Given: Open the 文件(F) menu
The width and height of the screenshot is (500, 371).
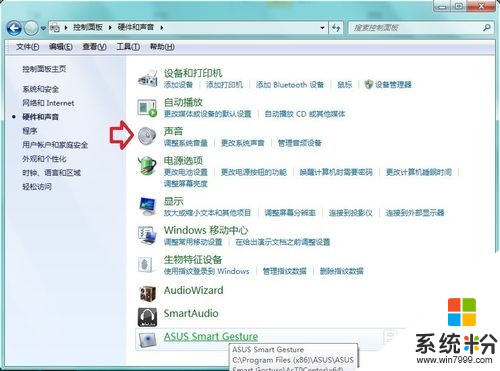Looking at the screenshot, I should click(28, 47).
